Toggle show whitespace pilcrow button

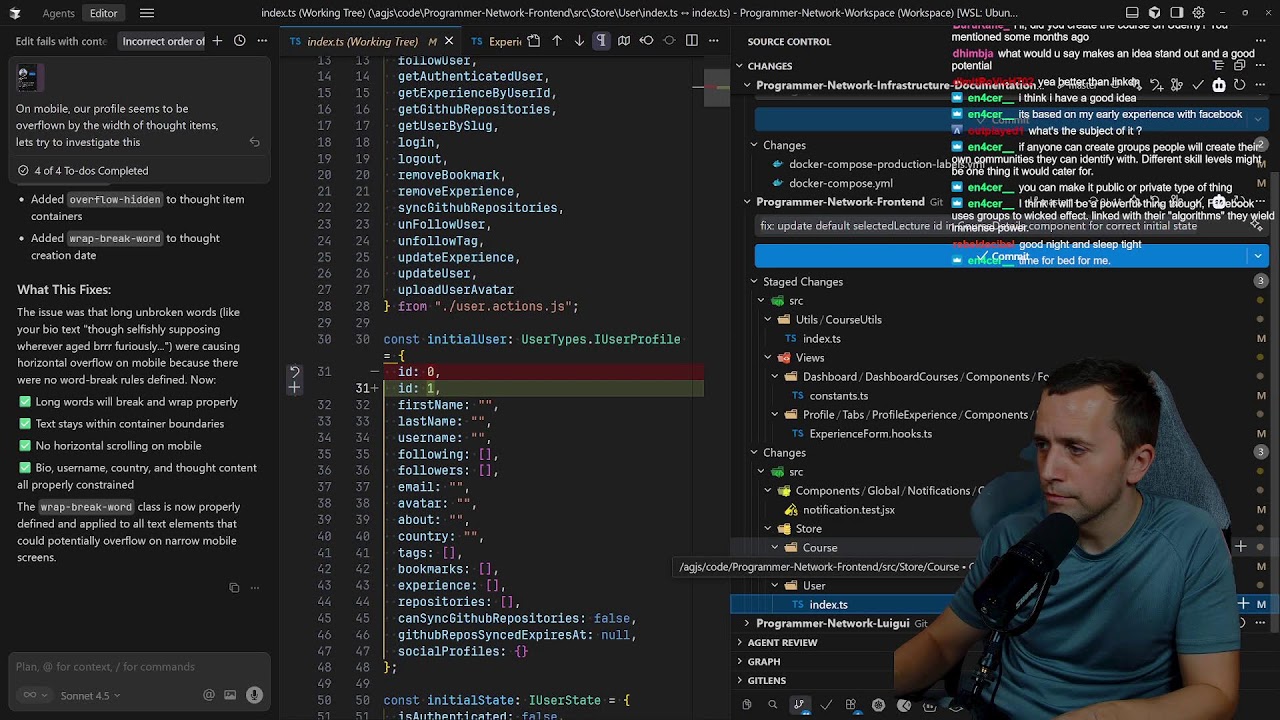coord(601,41)
